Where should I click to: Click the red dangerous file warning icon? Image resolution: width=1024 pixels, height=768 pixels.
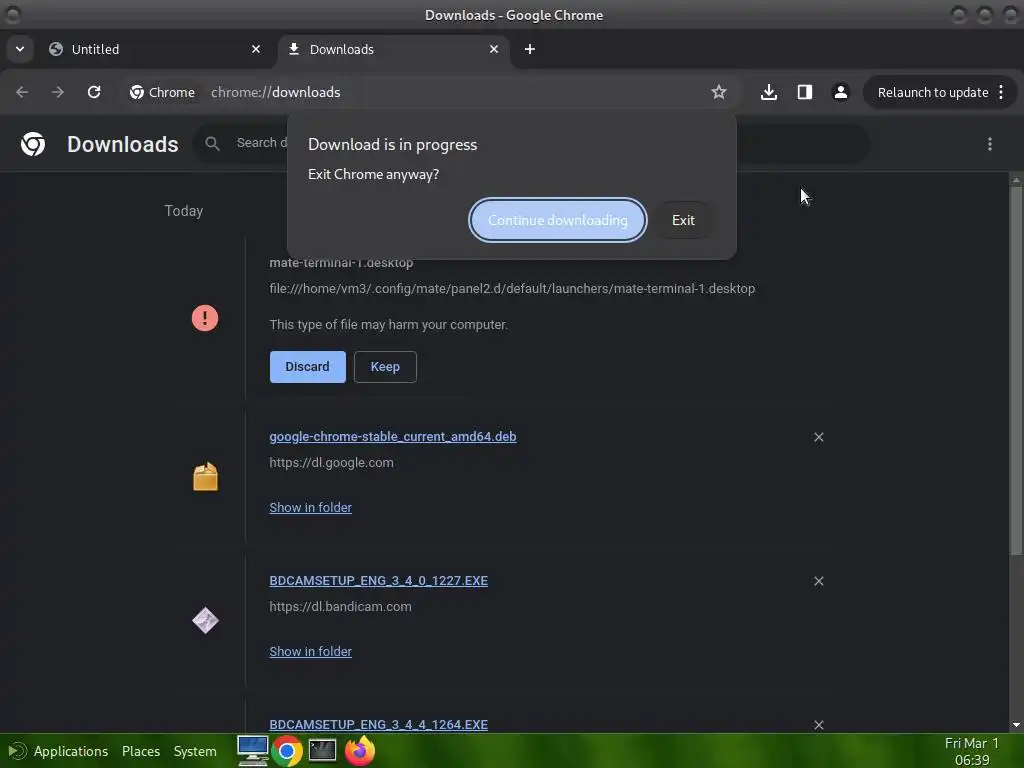(204, 318)
